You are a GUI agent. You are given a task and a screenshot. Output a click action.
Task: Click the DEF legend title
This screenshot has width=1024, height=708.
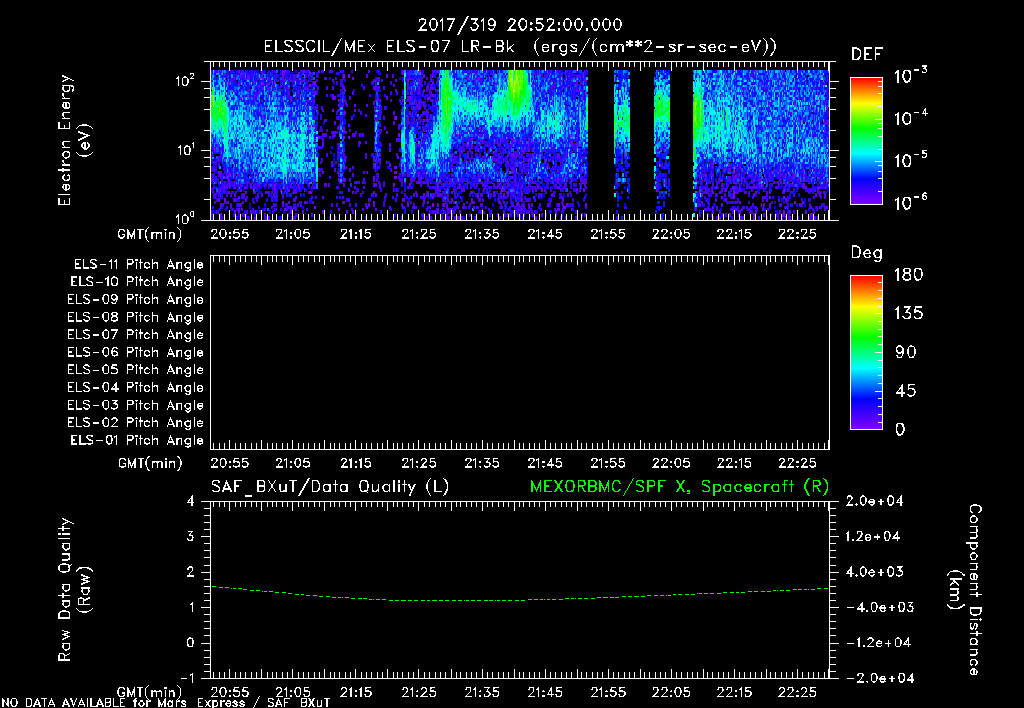(867, 54)
